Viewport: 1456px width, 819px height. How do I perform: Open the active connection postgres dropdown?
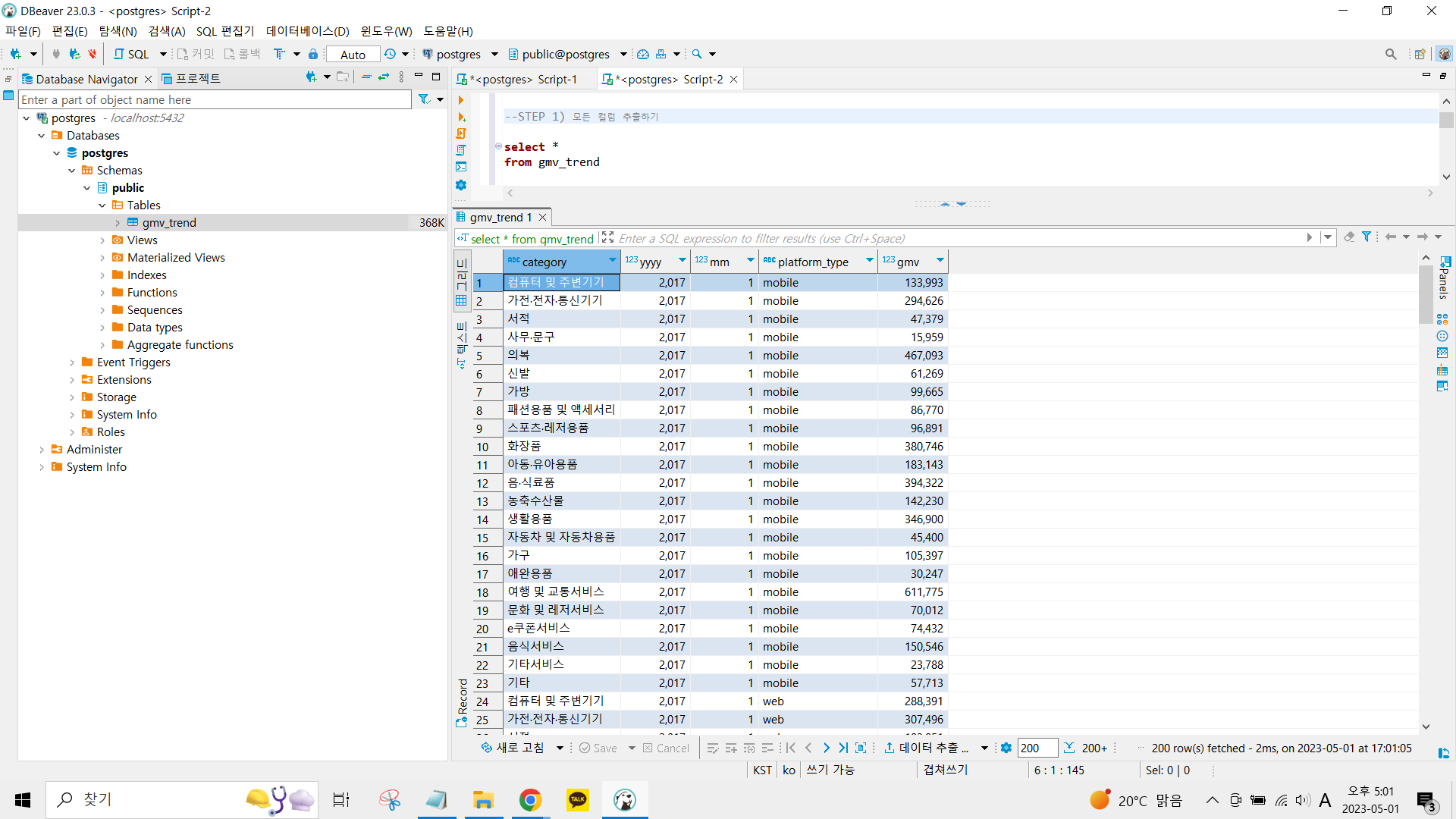(459, 54)
